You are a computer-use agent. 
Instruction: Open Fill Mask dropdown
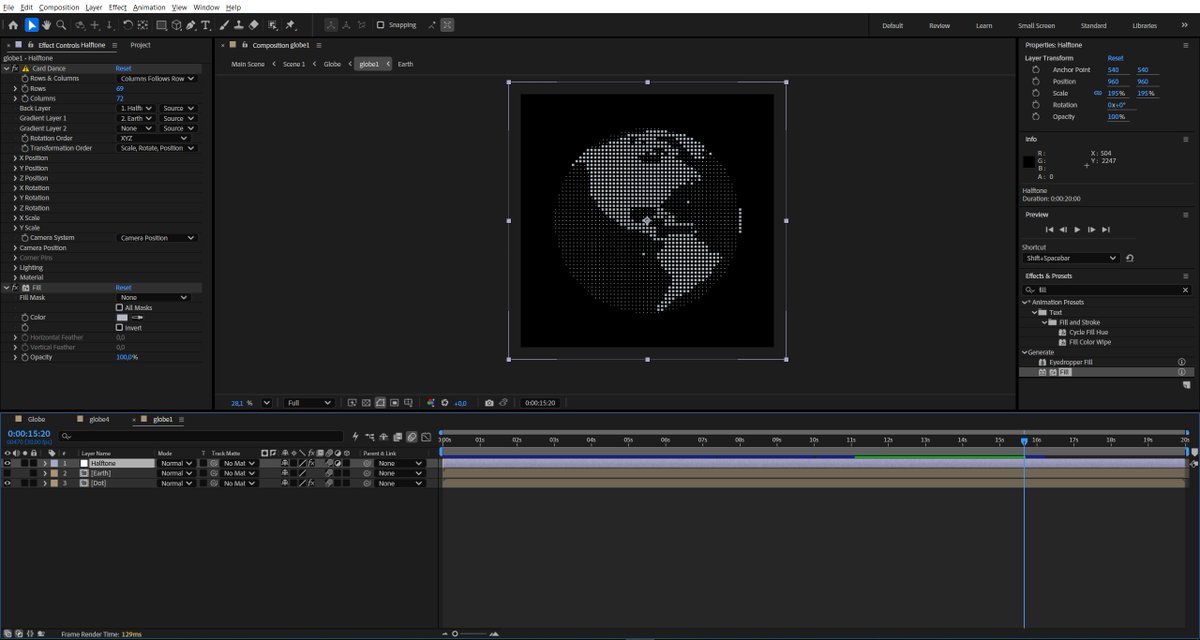pos(153,297)
